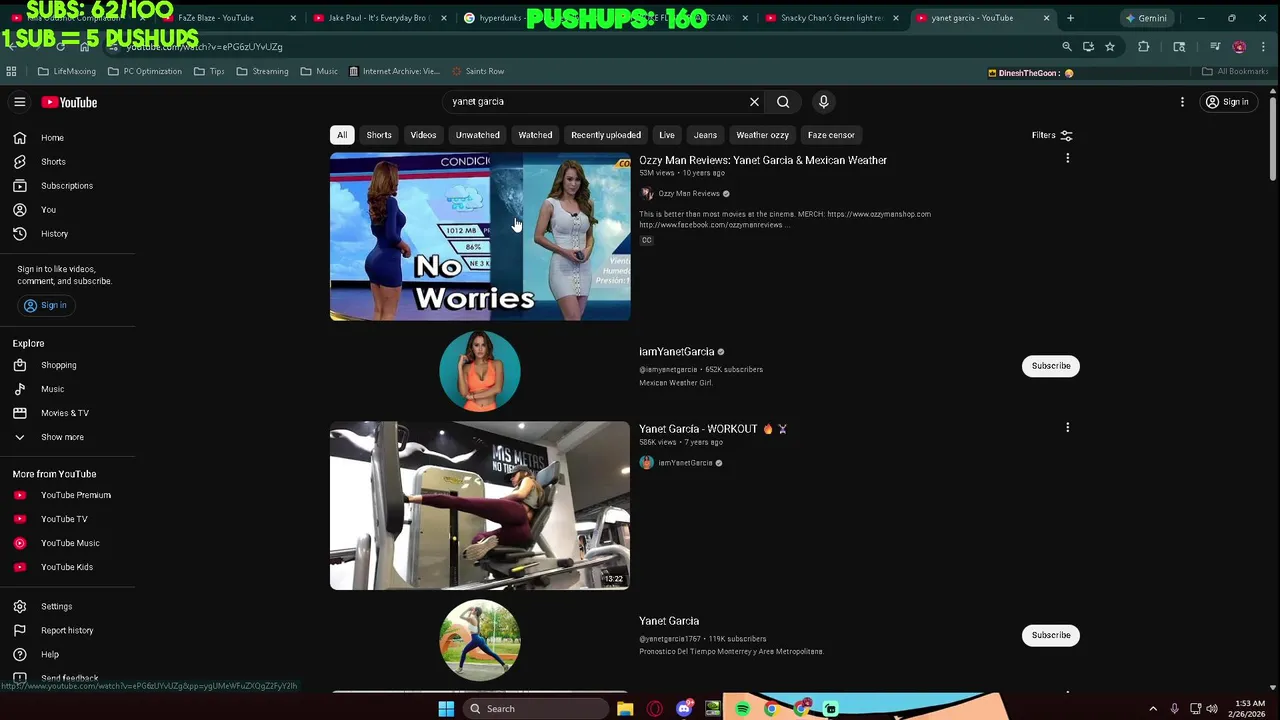Open Ozzy Man Reviews video title link
Screen dimensions: 1280x720
763,160
